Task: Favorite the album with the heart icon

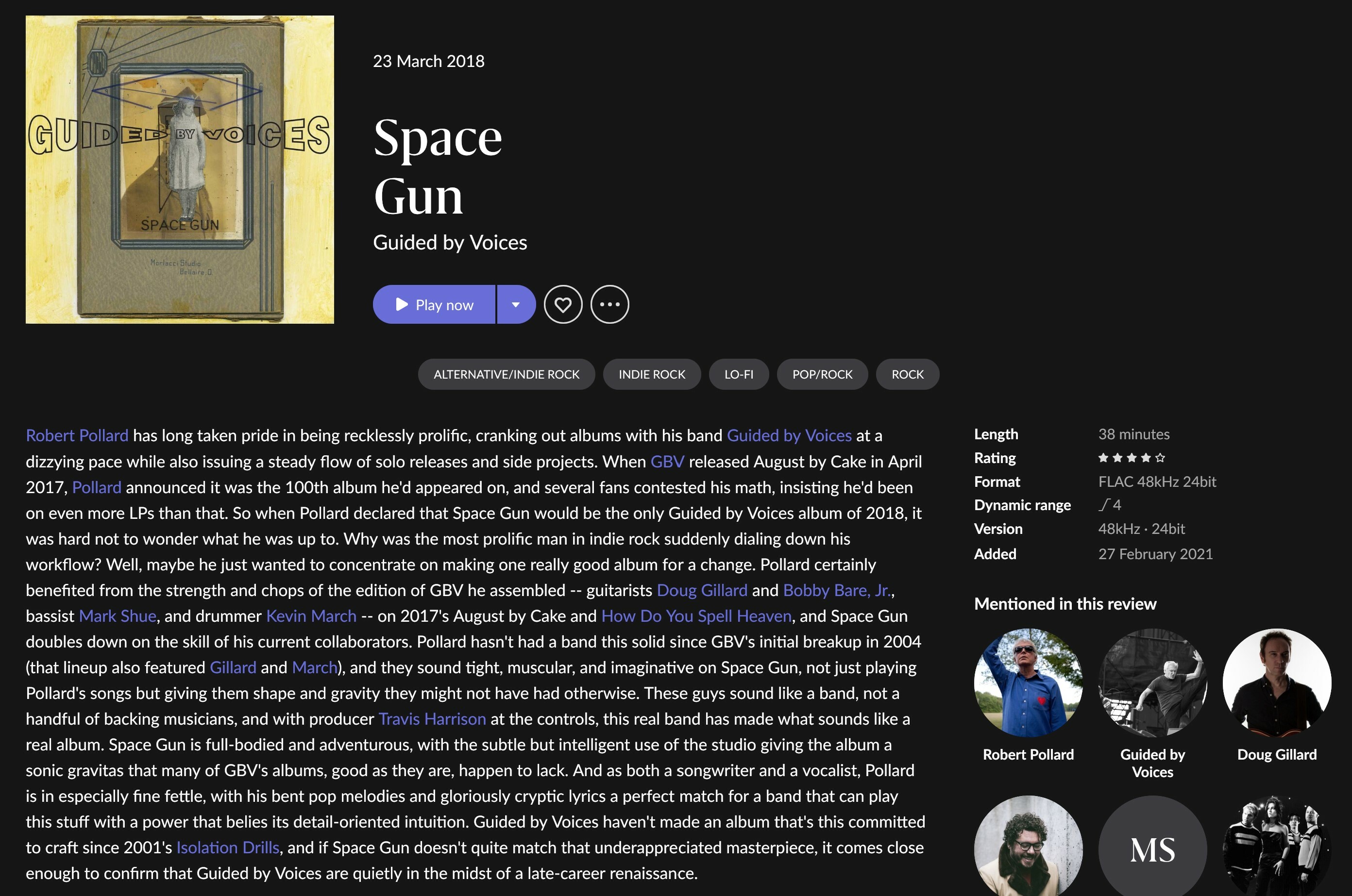Action: pos(563,304)
